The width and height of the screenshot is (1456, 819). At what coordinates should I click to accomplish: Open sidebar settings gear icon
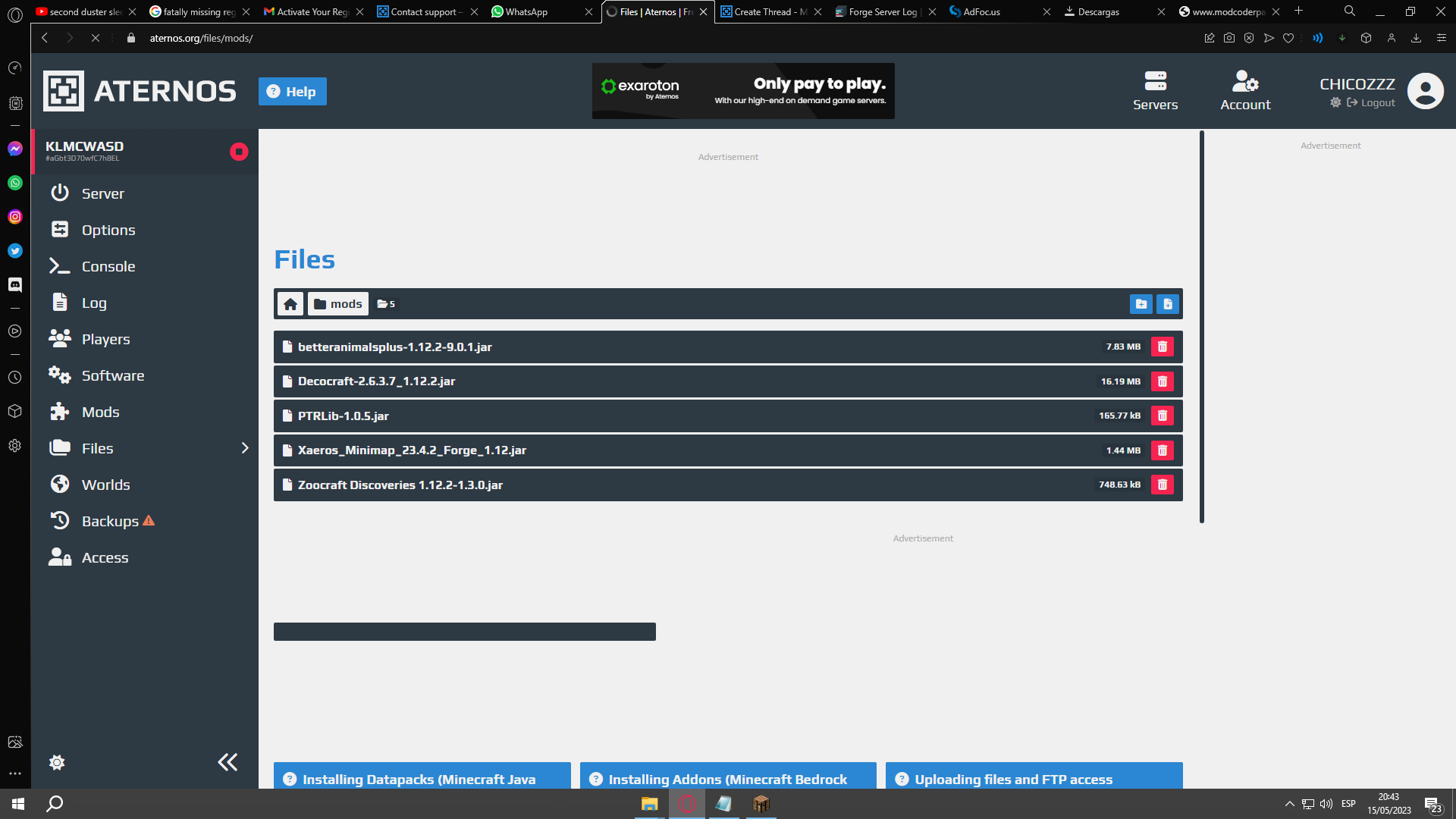tap(57, 762)
